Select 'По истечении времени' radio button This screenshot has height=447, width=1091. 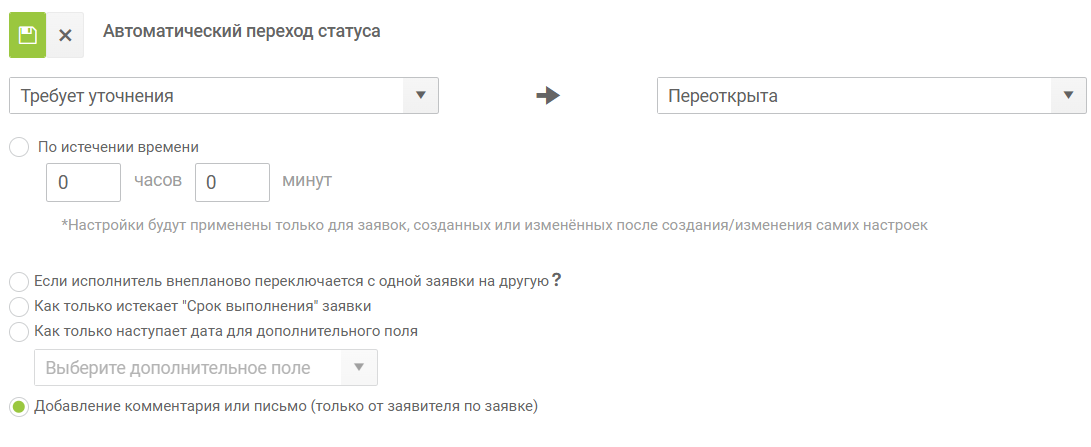(x=19, y=148)
